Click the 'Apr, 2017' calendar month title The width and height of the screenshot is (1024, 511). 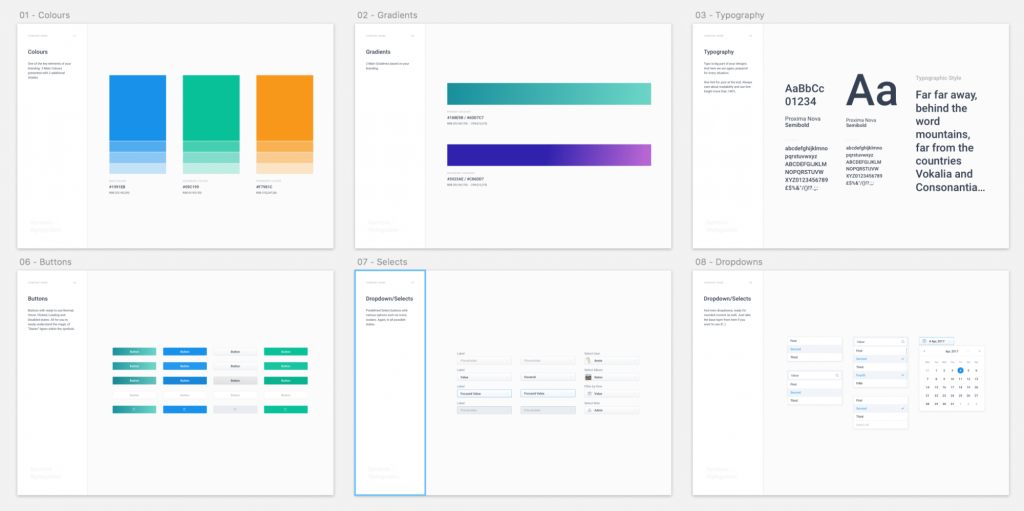point(952,352)
